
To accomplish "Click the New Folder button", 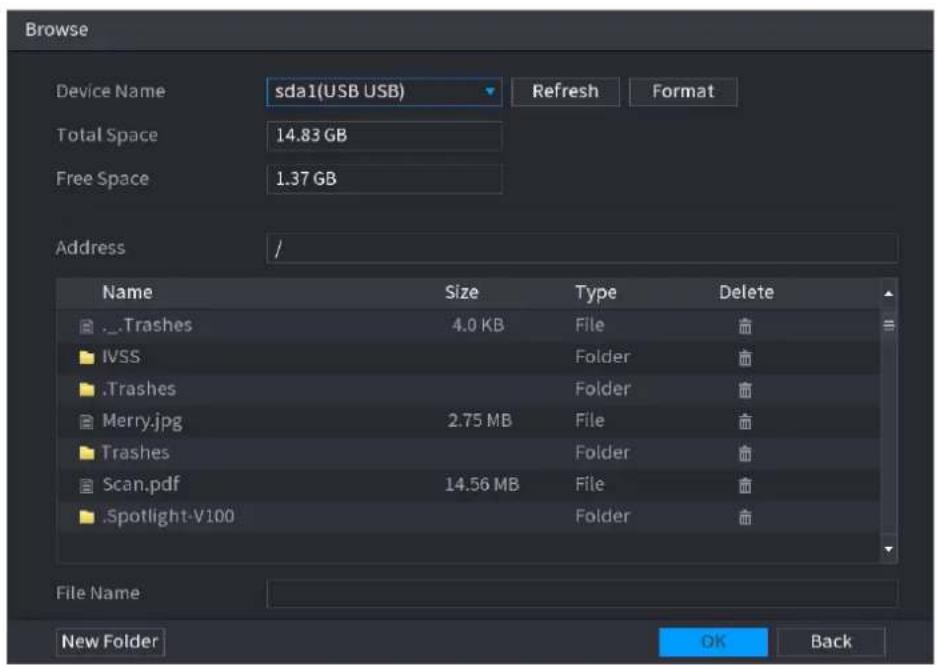I will click(x=110, y=642).
